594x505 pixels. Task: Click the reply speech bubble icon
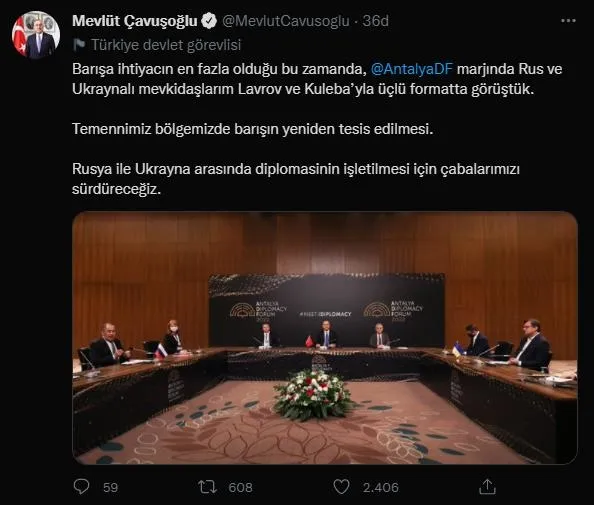coord(81,486)
